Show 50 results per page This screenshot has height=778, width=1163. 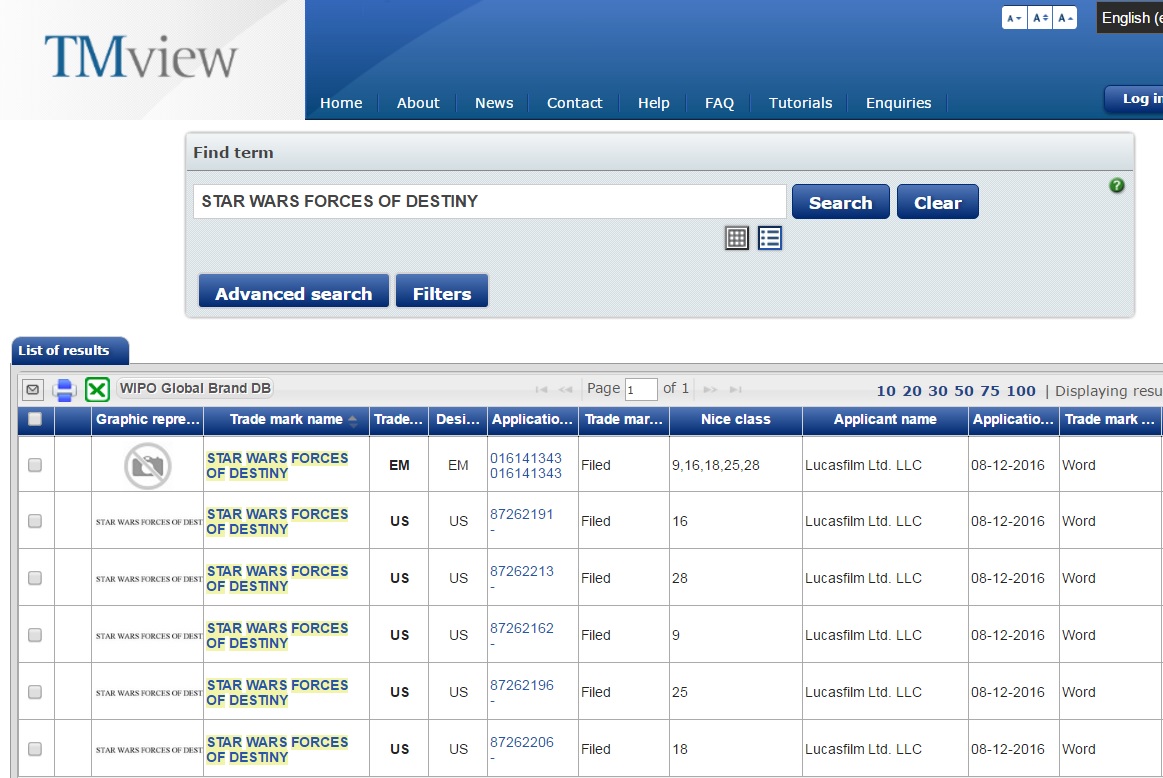[964, 391]
